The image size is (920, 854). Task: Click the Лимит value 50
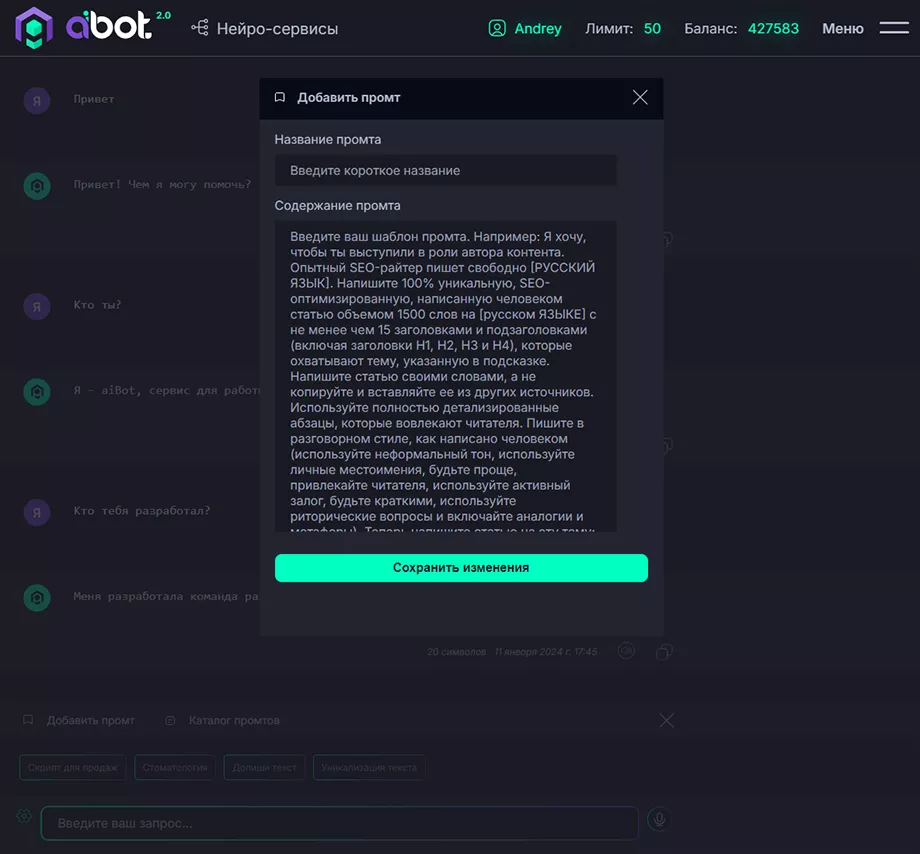tap(653, 29)
